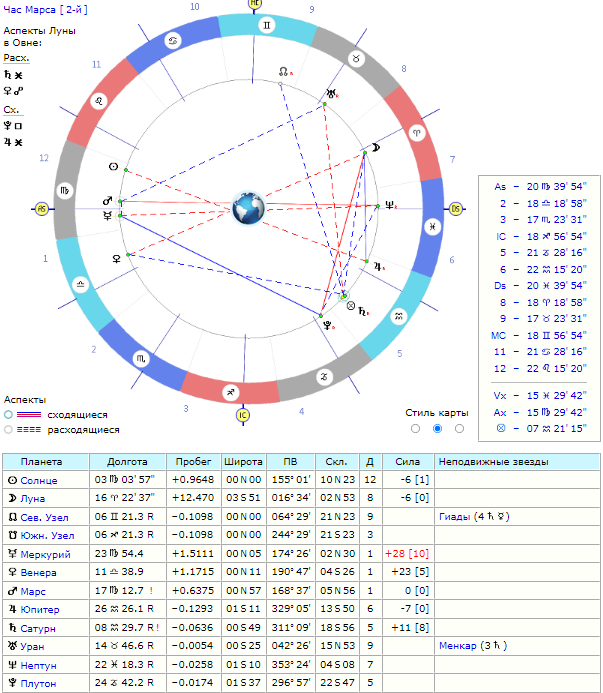
Task: Select the middle chart style radio option
Action: [437, 429]
